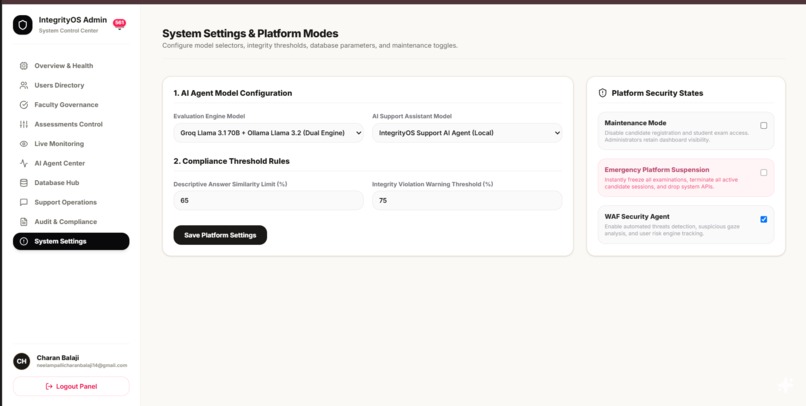Click the Database Hub cylinder icon
The image size is (806, 406).
point(24,183)
